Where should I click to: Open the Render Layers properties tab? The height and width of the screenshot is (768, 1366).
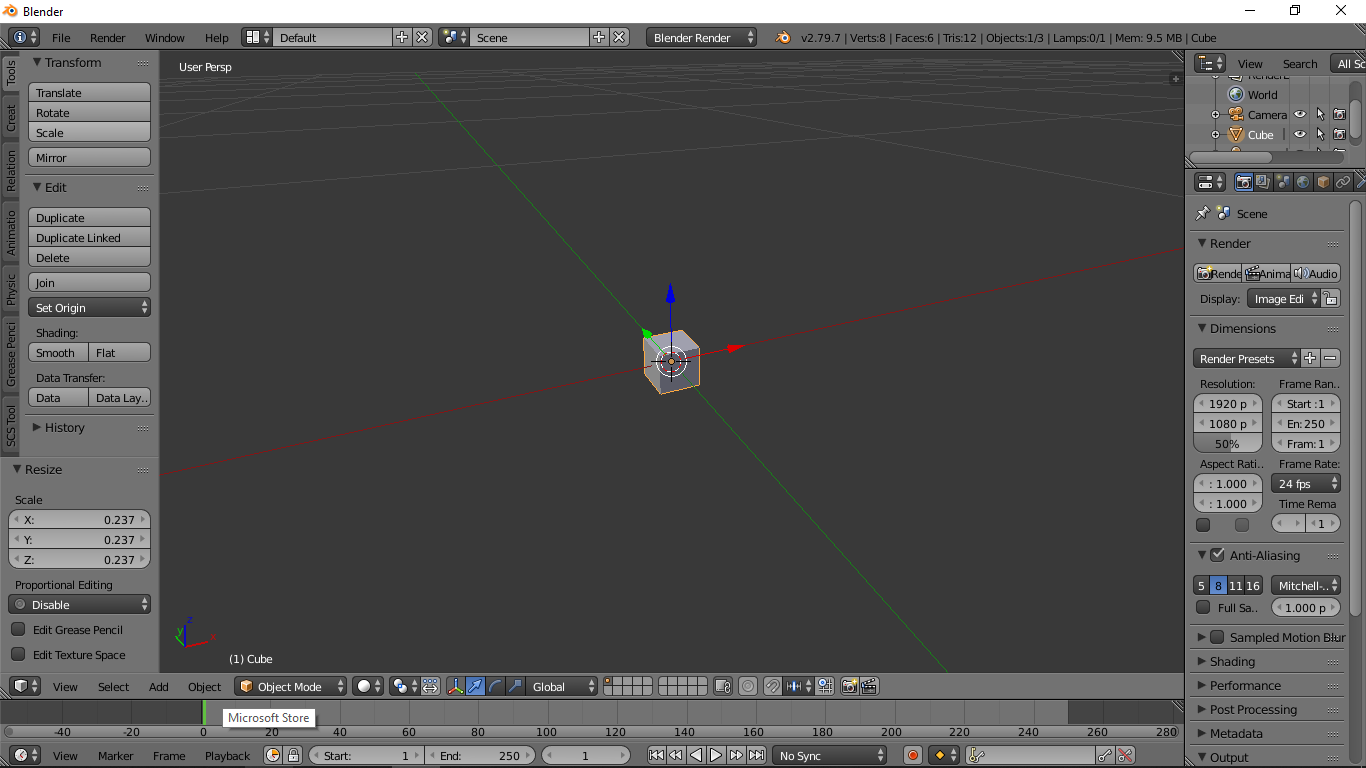pyautogui.click(x=1263, y=182)
